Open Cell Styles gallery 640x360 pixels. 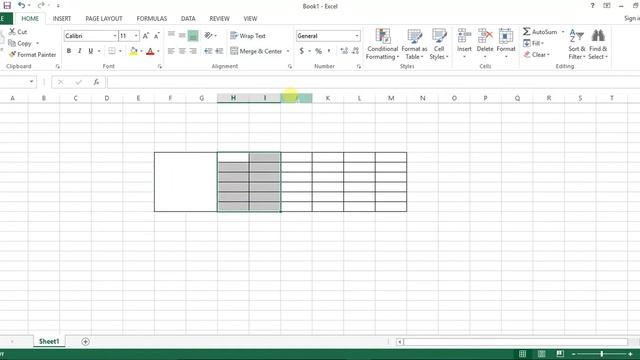click(x=439, y=44)
